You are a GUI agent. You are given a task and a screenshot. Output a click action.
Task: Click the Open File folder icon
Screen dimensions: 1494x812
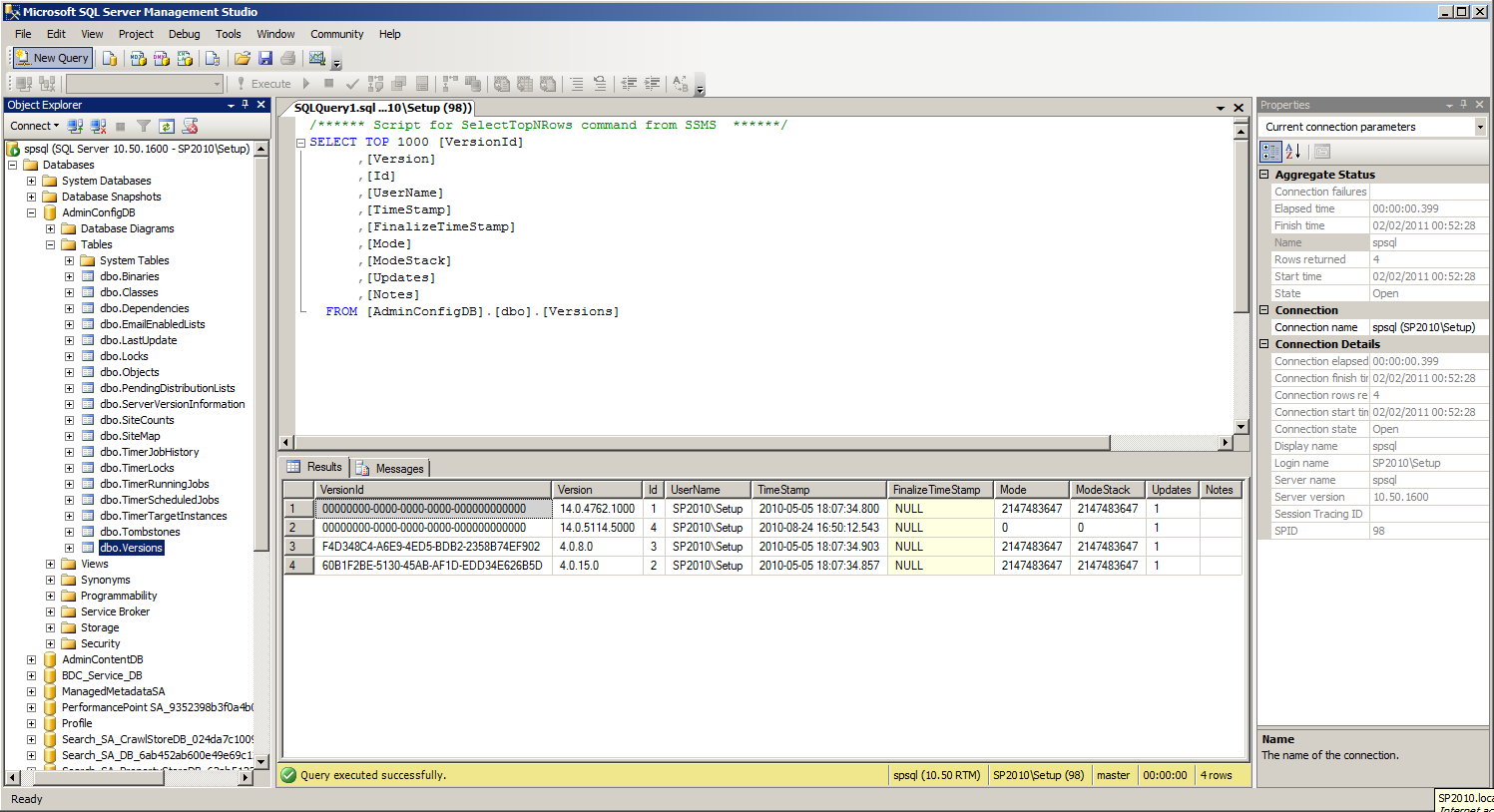243,58
